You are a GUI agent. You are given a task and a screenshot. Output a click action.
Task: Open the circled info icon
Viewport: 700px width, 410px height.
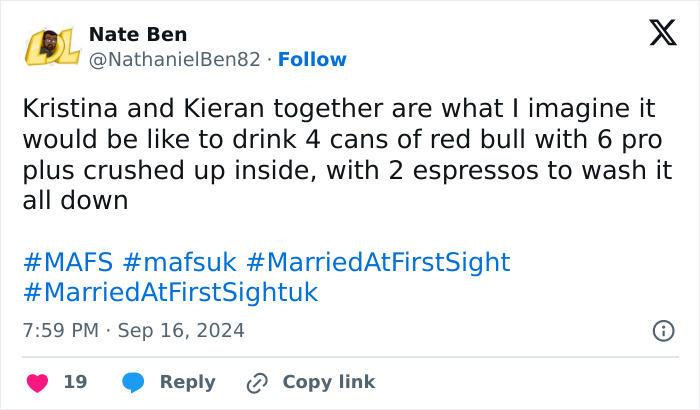662,330
